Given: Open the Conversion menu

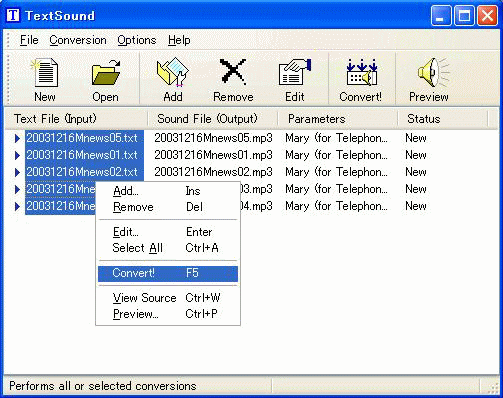Looking at the screenshot, I should [78, 40].
